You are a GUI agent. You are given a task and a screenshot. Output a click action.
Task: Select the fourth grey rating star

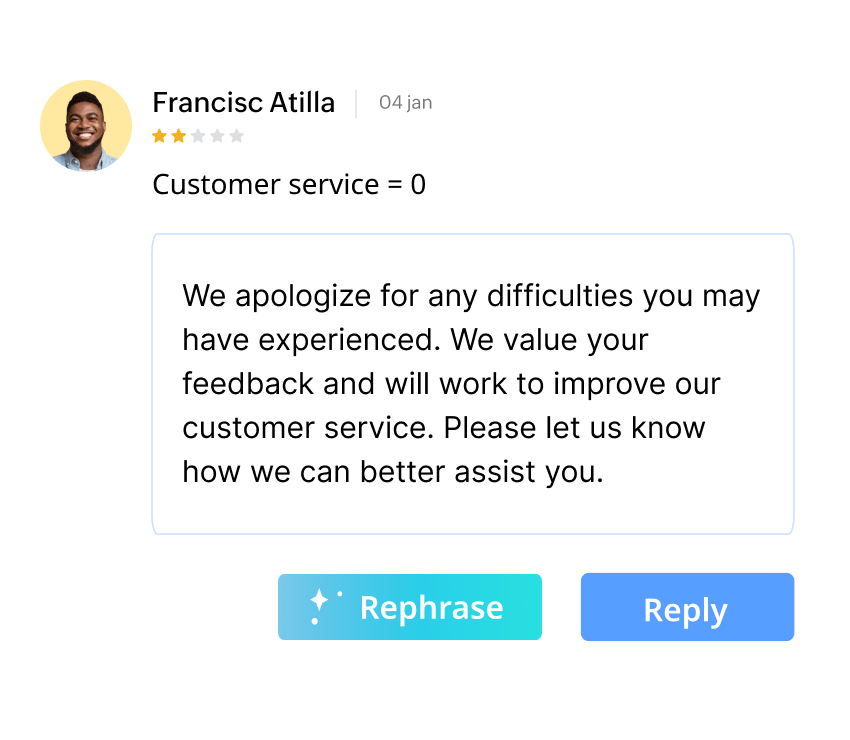pyautogui.click(x=217, y=136)
